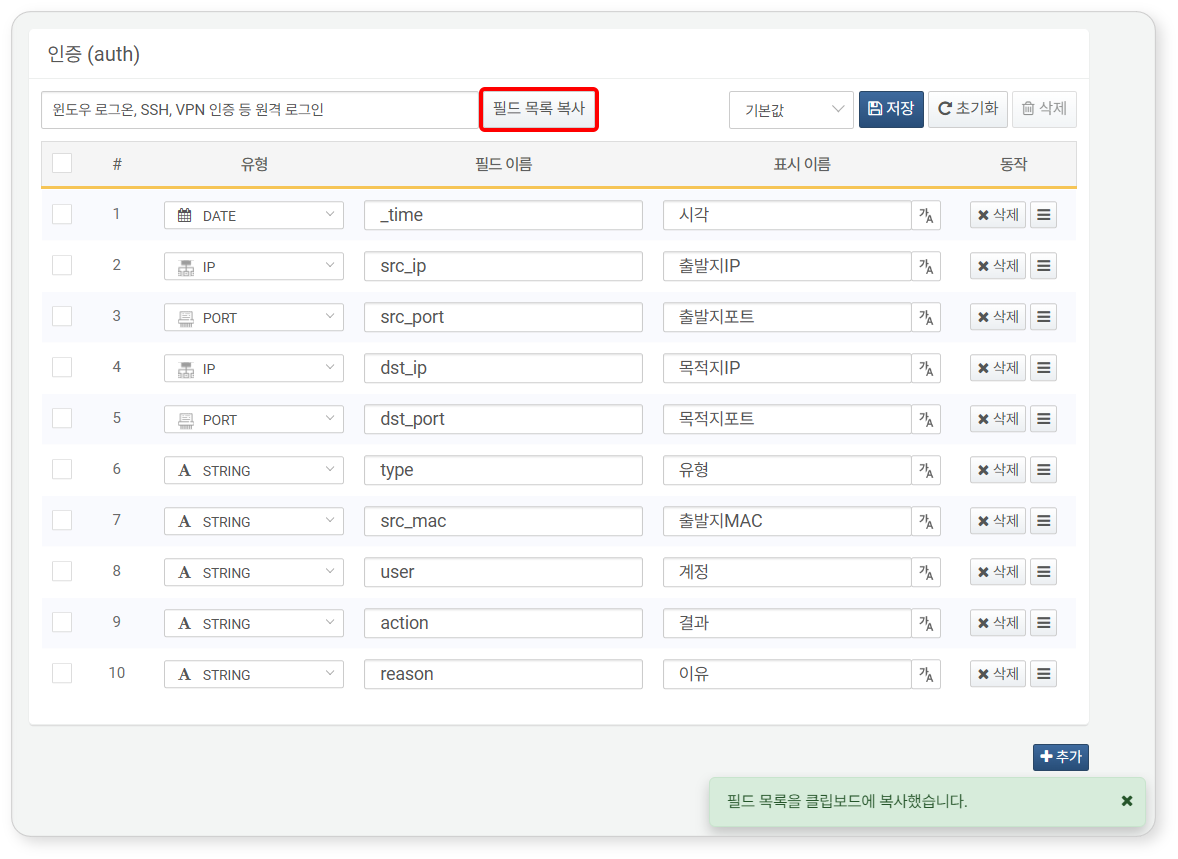This screenshot has height=859, width=1178.
Task: Click the dst_port field name input
Action: pyautogui.click(x=503, y=419)
